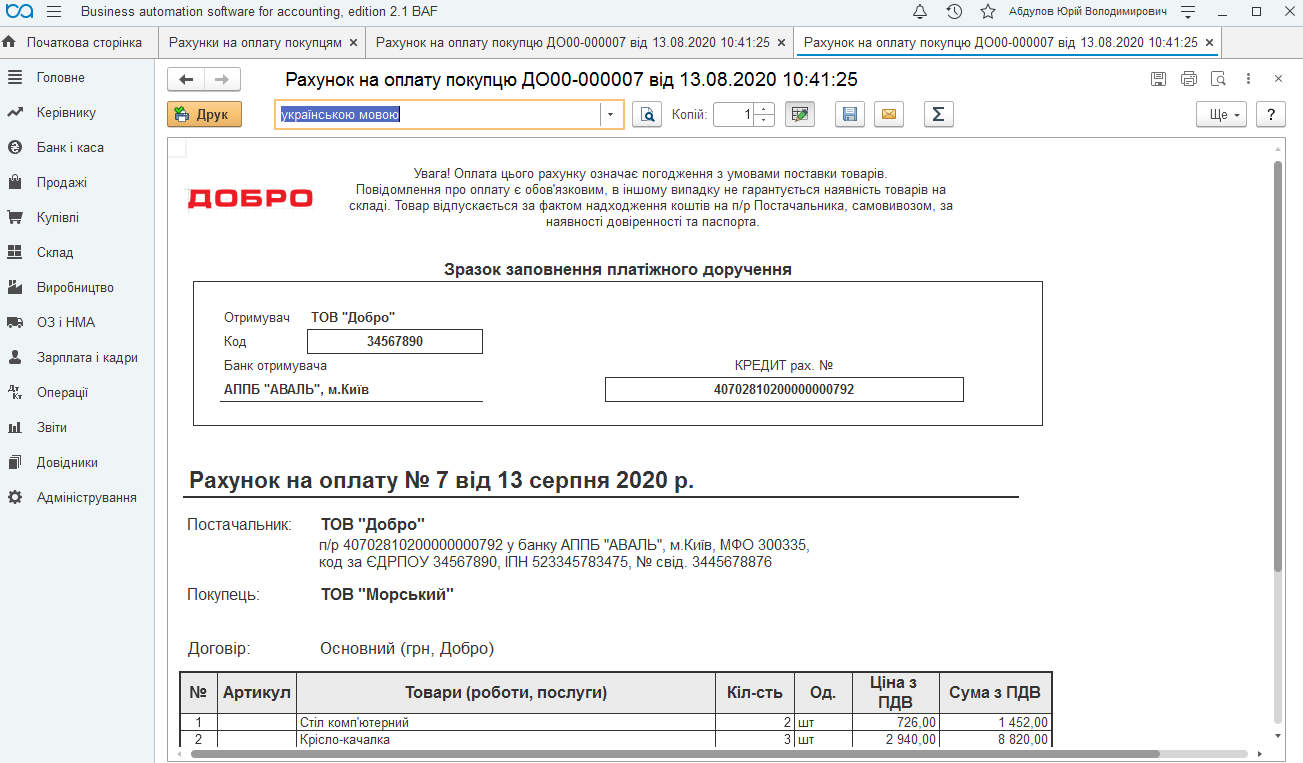Toggle the edit mode icon beside Копій
The width and height of the screenshot is (1303, 763).
pos(800,114)
